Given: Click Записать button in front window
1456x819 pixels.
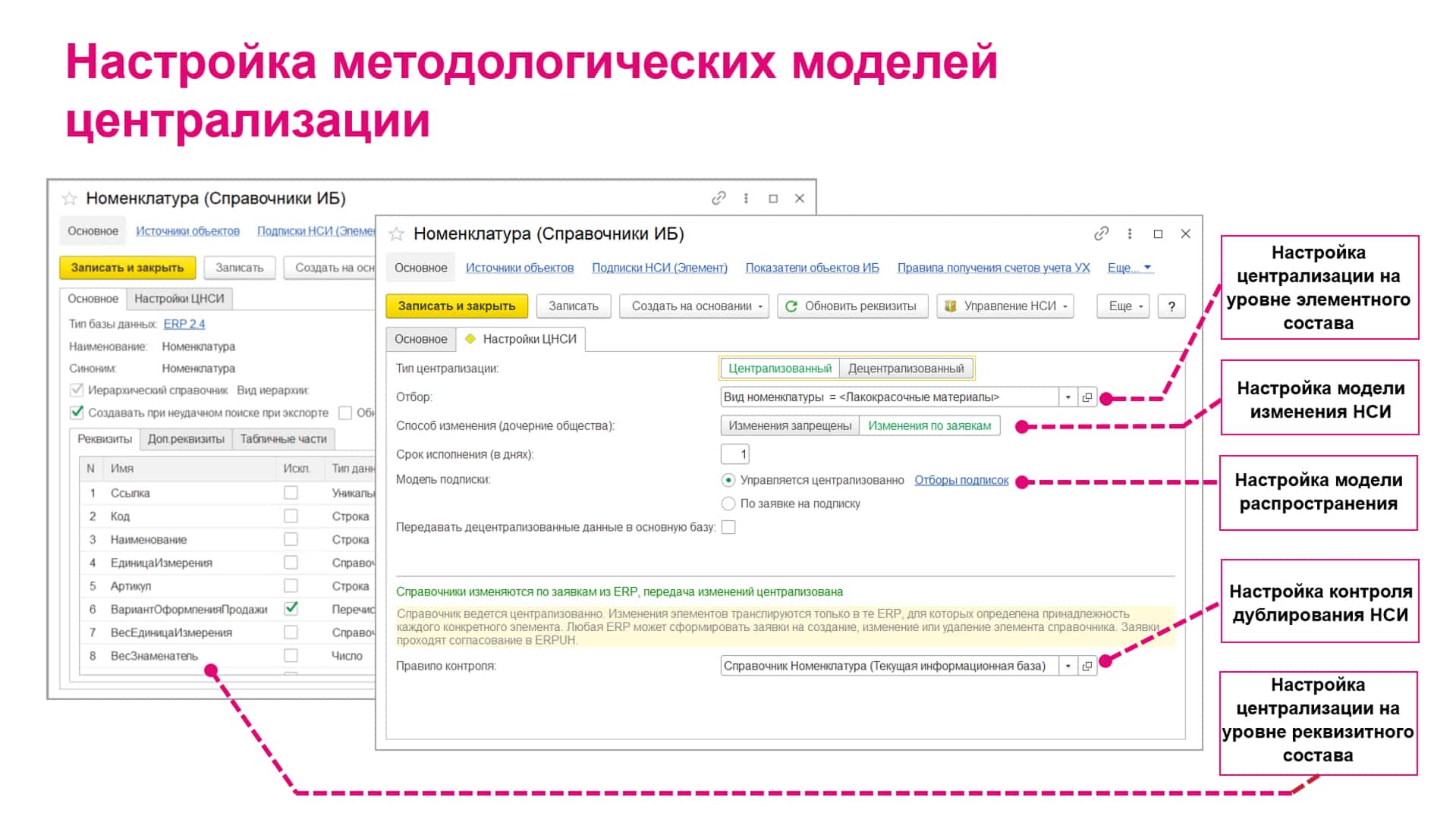Looking at the screenshot, I should [x=574, y=306].
